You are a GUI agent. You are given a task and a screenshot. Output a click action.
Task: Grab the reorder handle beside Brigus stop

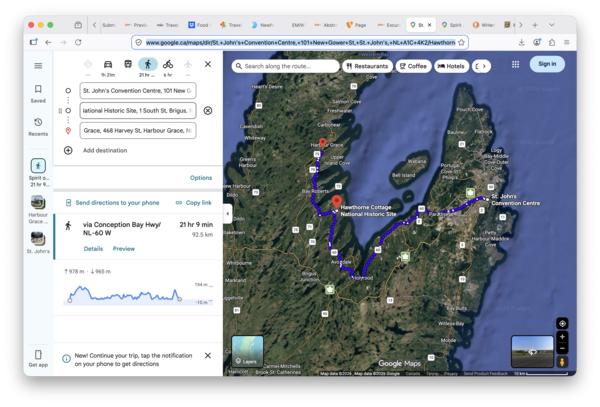coord(60,111)
